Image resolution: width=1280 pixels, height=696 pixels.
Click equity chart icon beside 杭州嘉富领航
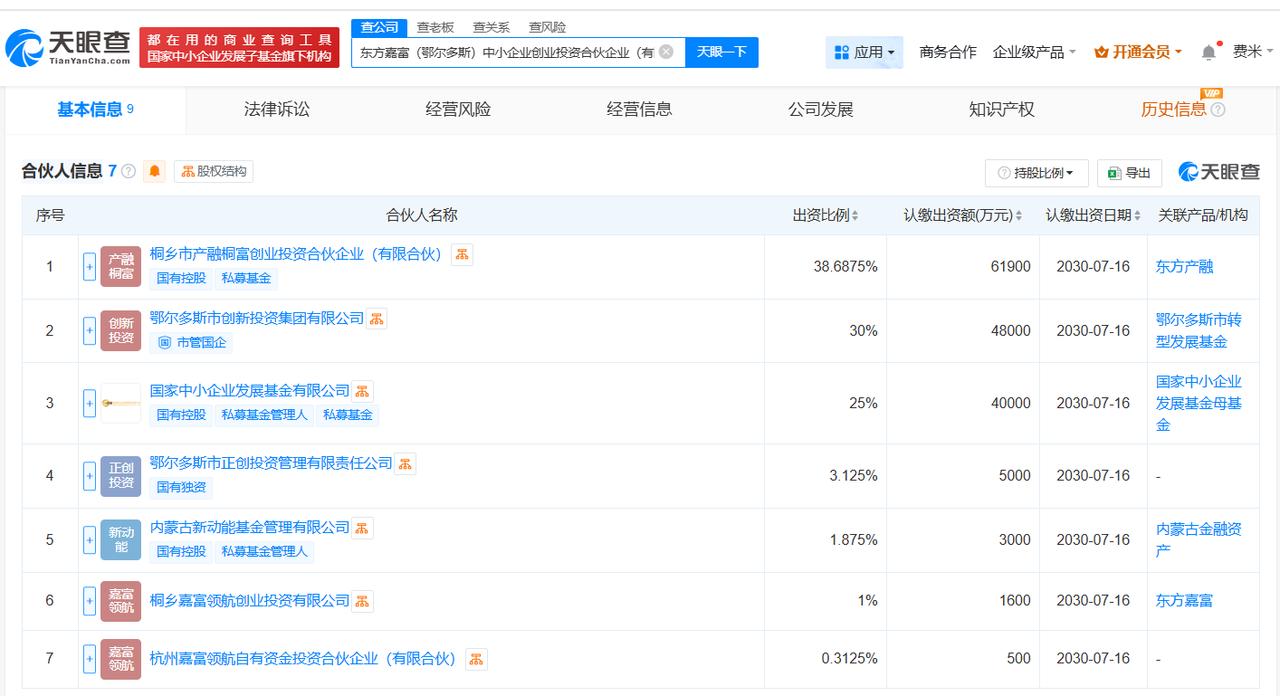pos(476,659)
